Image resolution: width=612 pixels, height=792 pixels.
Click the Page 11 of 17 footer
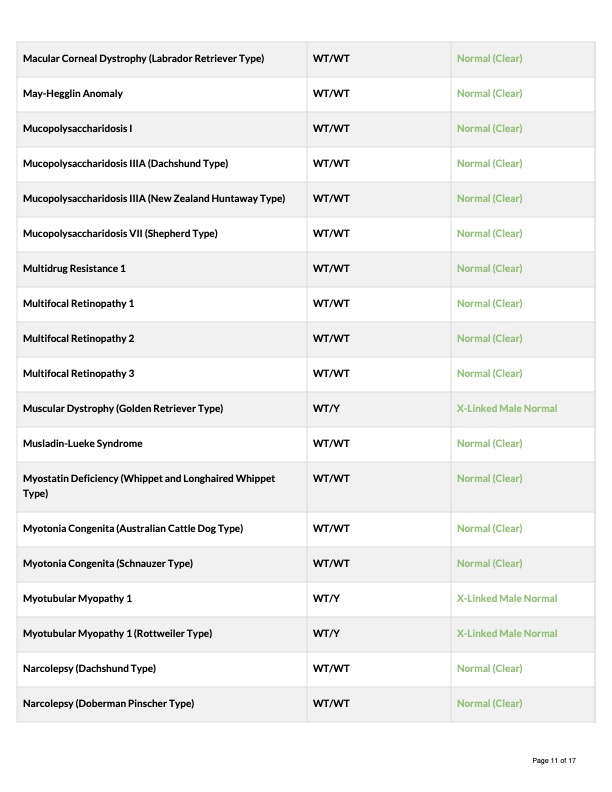554,761
